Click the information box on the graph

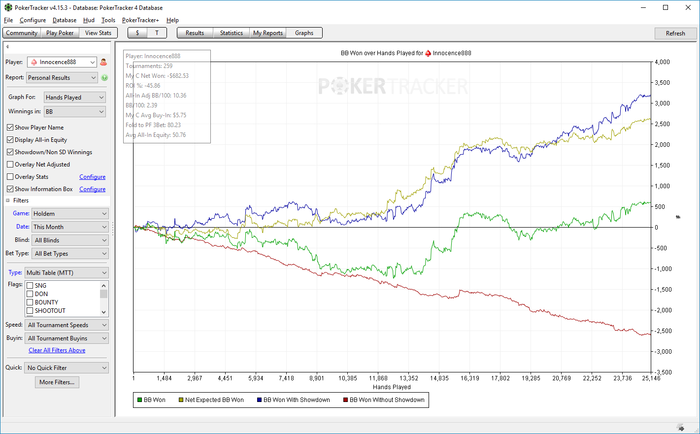[x=167, y=96]
